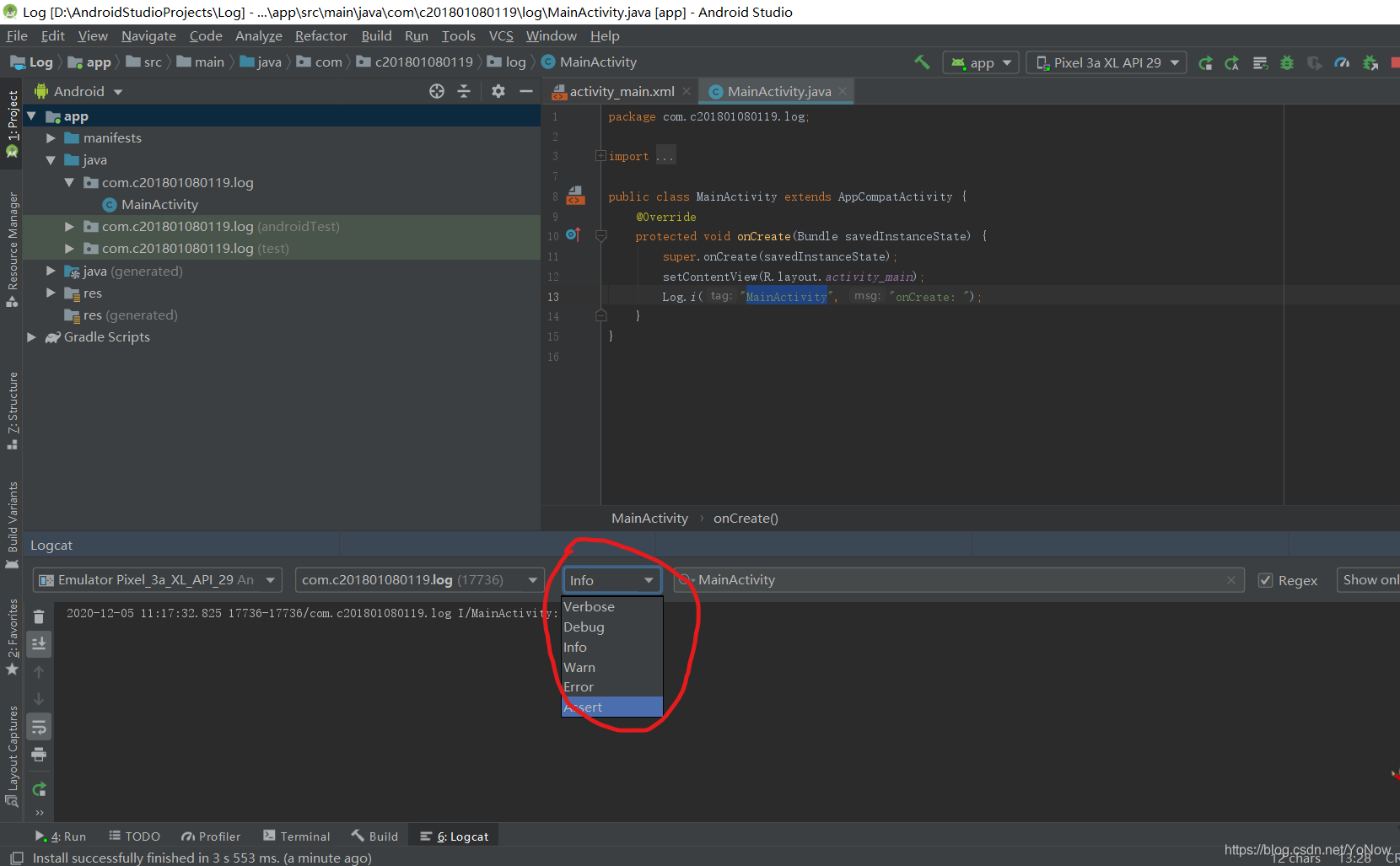Close the MainActivity.java tab

(x=843, y=91)
